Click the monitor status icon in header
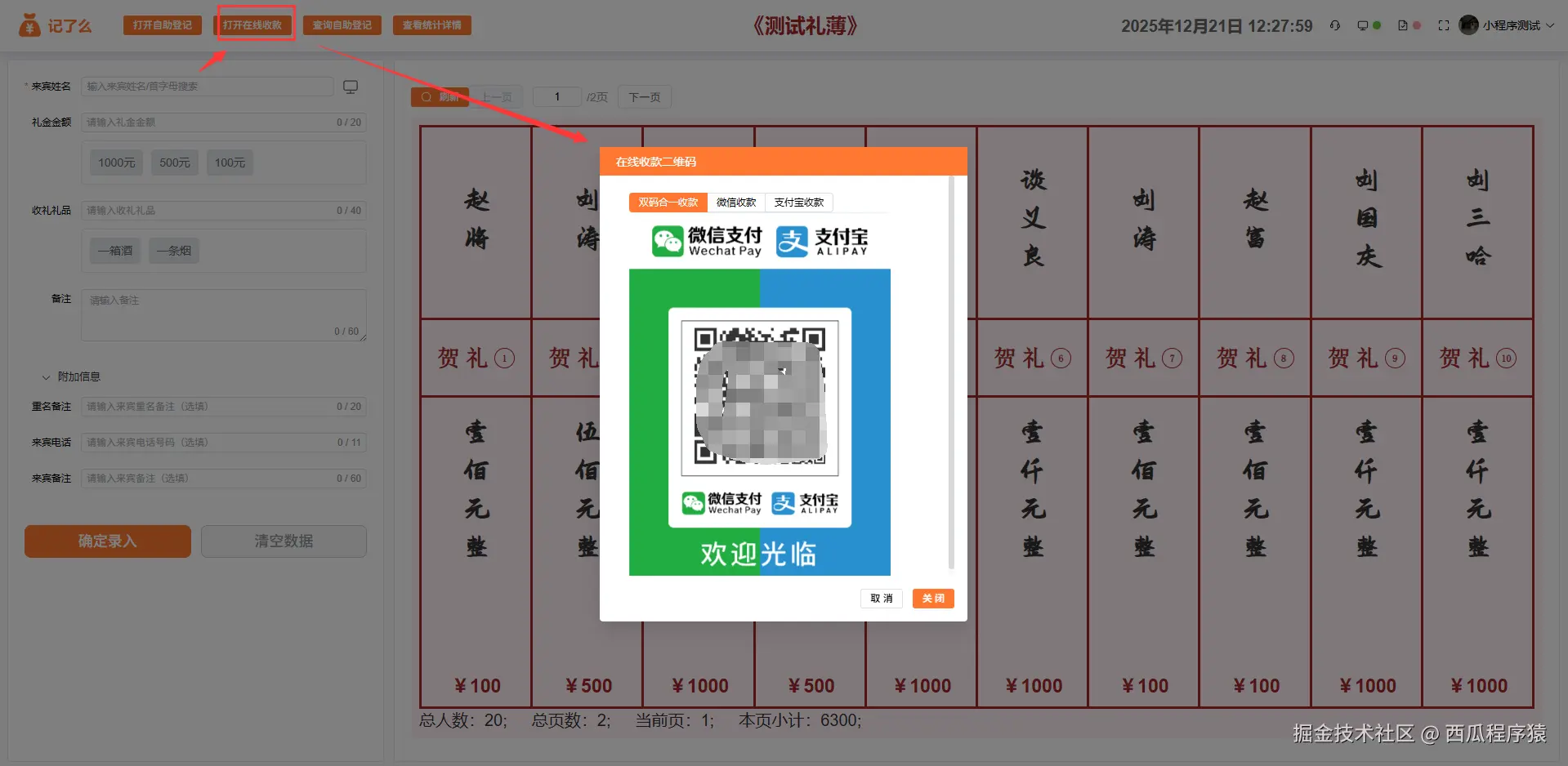Viewport: 1568px width, 766px height. [x=1362, y=25]
